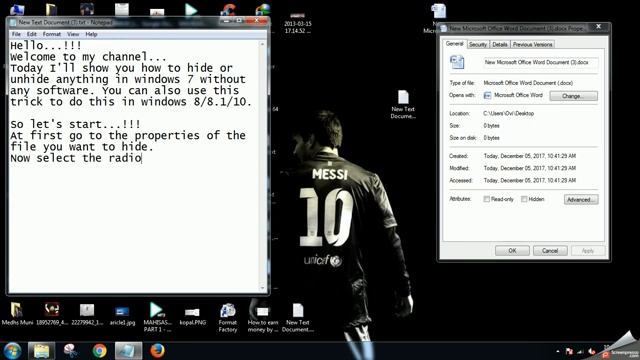Click Cancel in Properties dialog

click(x=550, y=251)
